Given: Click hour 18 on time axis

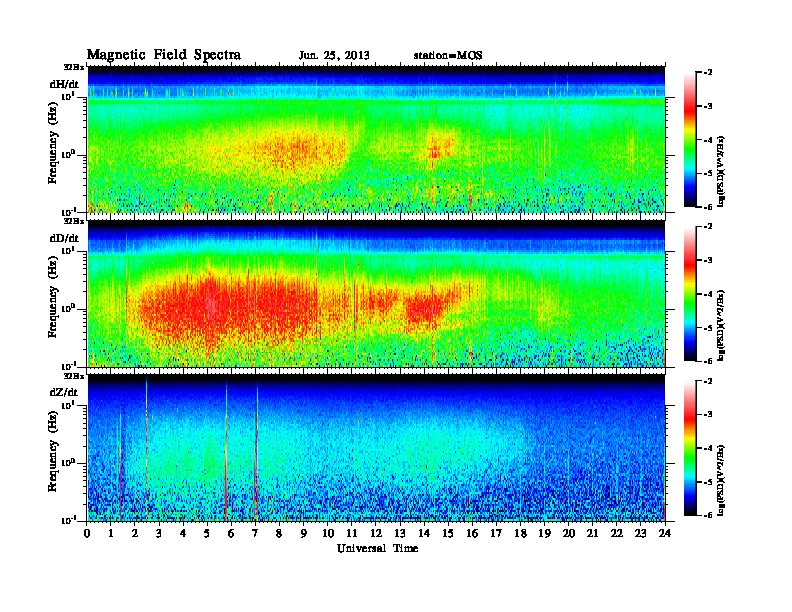Looking at the screenshot, I should coord(520,534).
